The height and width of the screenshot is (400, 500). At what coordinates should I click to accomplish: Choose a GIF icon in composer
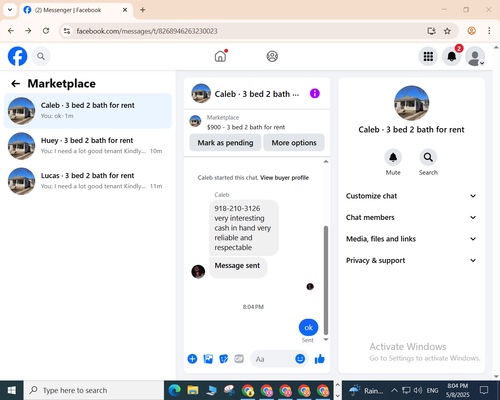point(239,359)
